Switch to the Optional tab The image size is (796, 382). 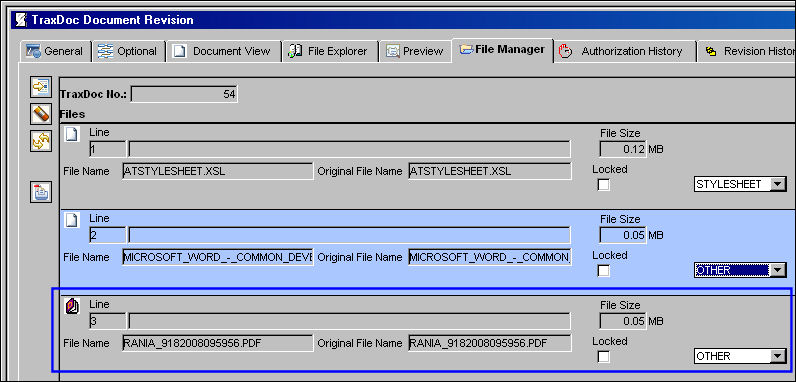tap(128, 51)
